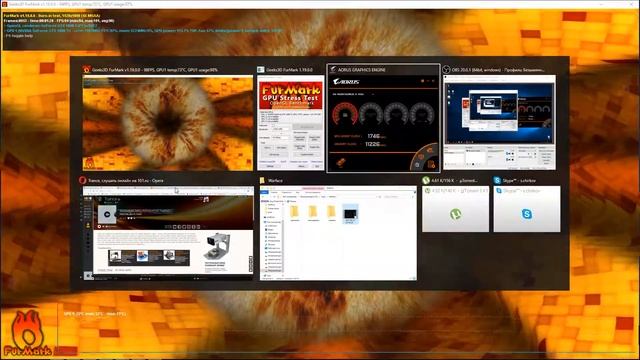Click the green uTorrent icon beside its title
This screenshot has height=360, width=640.
click(x=426, y=180)
